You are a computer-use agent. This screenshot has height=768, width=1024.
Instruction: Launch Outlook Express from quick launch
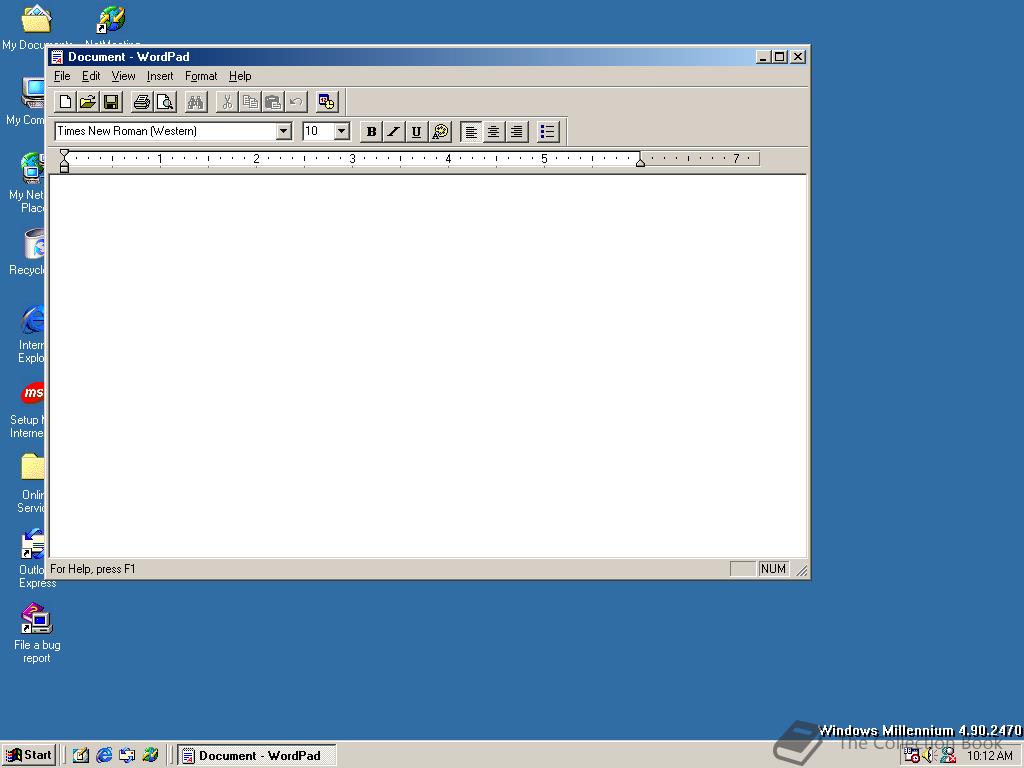click(x=127, y=756)
